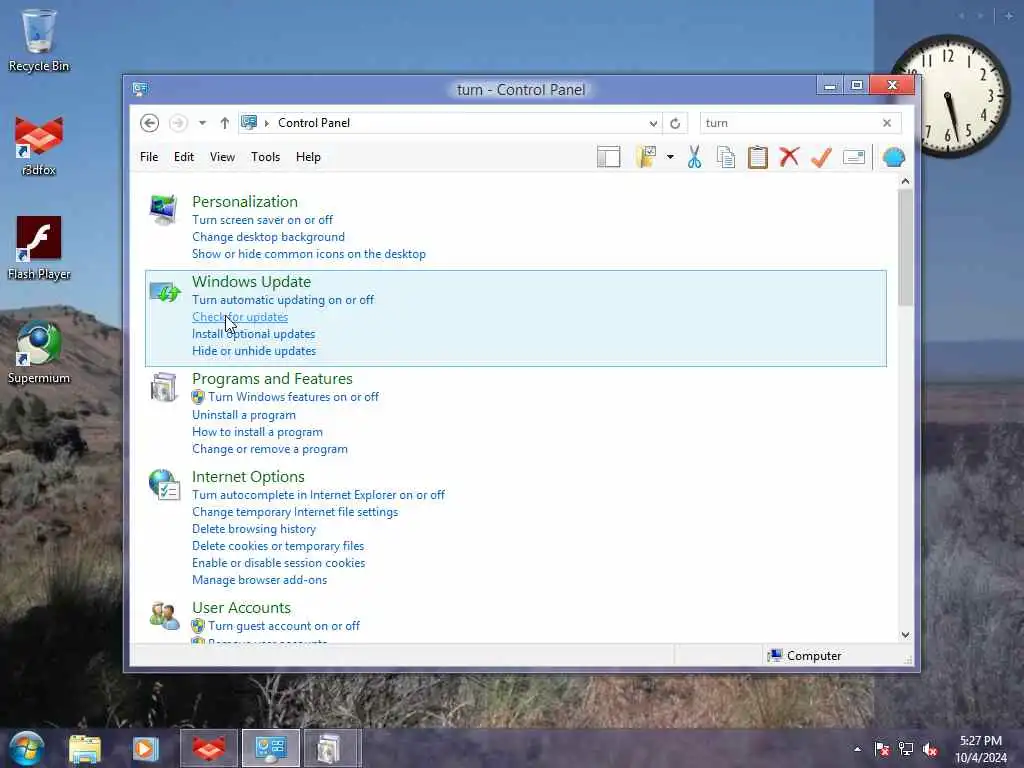Image resolution: width=1024 pixels, height=768 pixels.
Task: Click 'Delete browsing history' link
Action: (x=254, y=529)
